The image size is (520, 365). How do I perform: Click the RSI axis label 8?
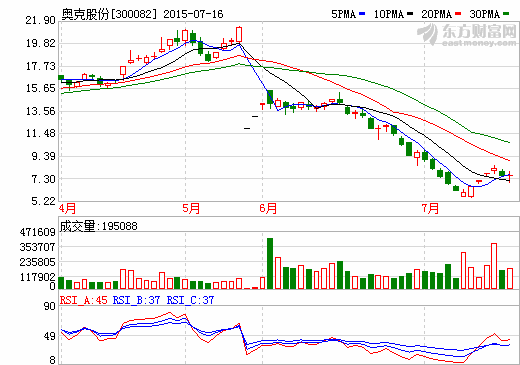tap(52, 360)
